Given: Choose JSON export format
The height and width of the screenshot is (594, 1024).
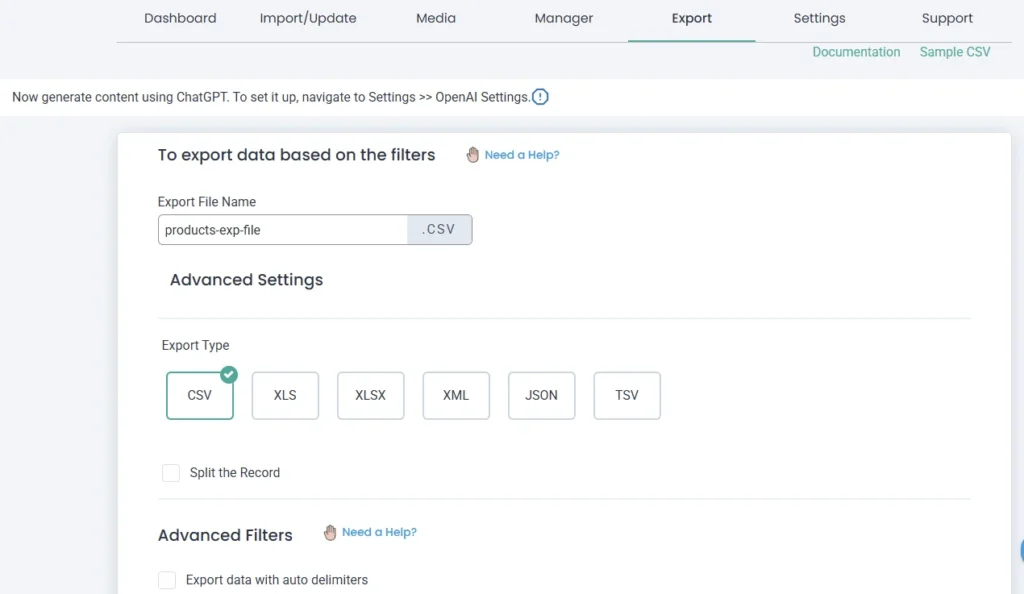Looking at the screenshot, I should point(541,395).
